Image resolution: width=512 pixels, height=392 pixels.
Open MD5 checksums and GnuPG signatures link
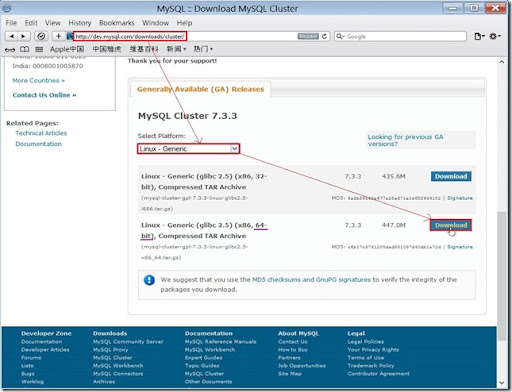coord(311,280)
